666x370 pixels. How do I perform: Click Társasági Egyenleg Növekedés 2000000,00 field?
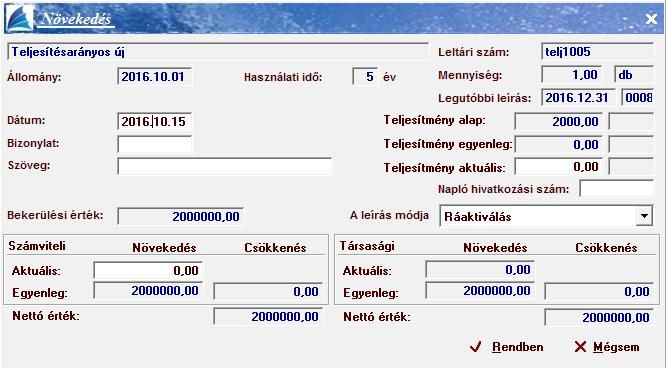coord(480,291)
